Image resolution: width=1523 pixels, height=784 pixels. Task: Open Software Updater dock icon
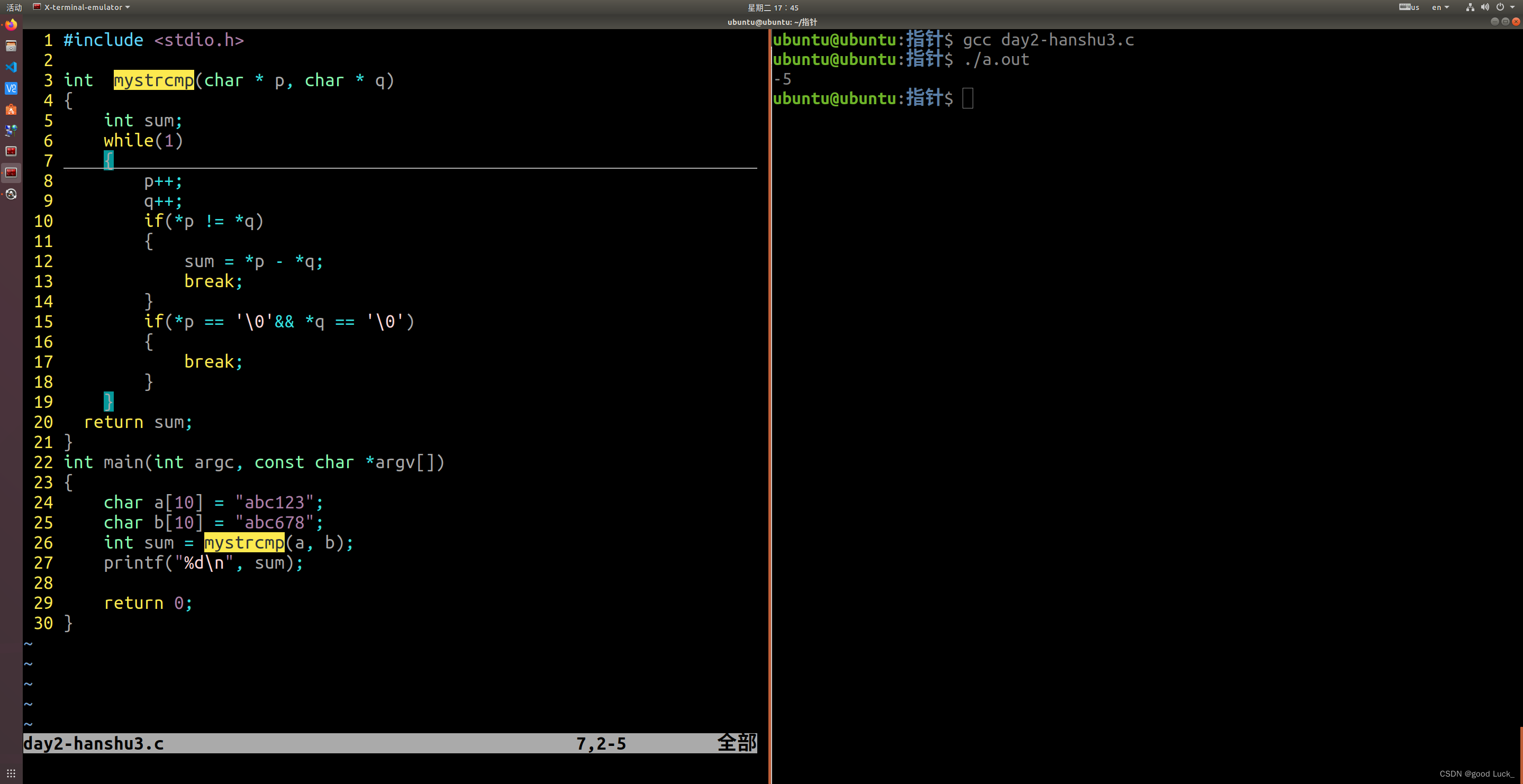11,194
